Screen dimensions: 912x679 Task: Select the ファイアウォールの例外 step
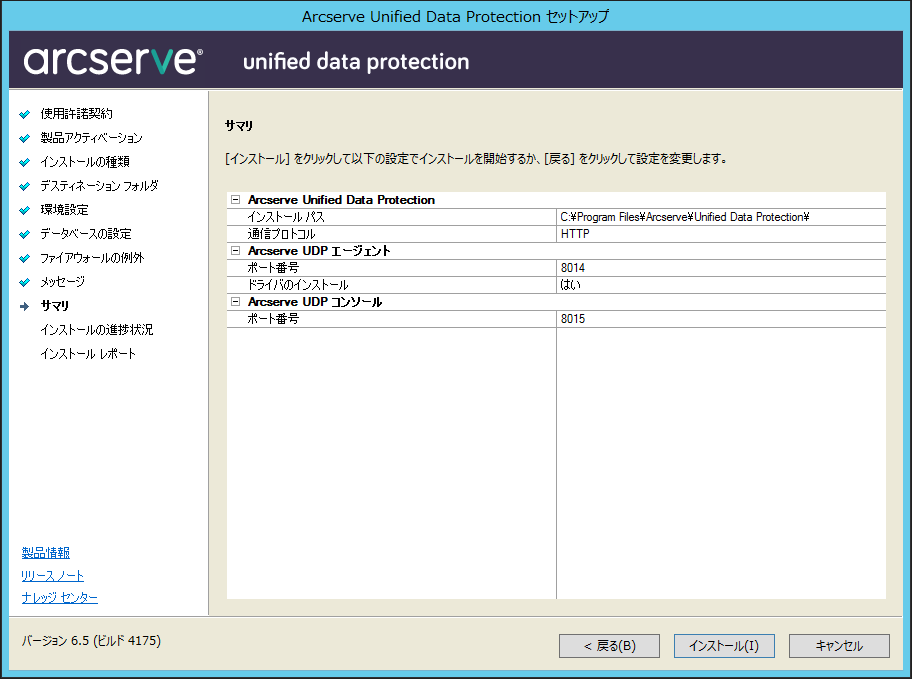click(x=92, y=258)
